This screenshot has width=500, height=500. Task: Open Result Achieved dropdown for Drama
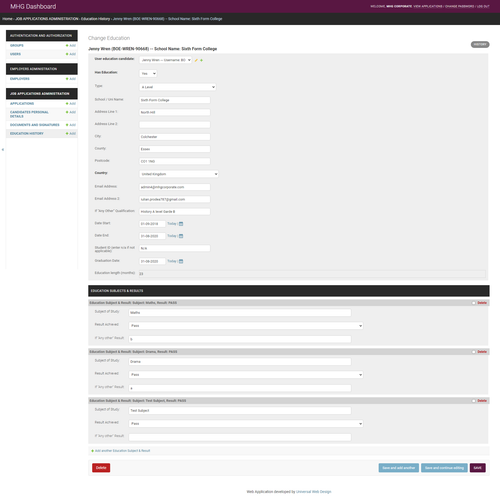(246, 375)
